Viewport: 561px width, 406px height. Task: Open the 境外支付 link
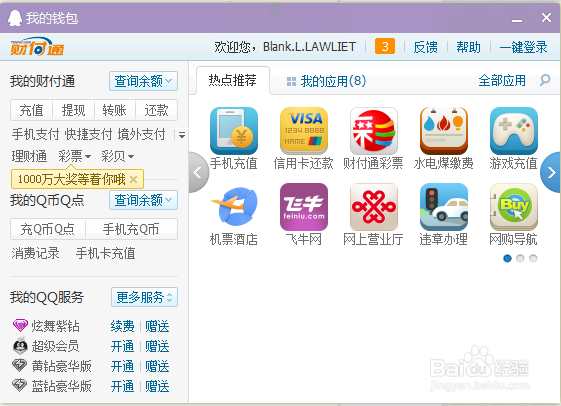pos(142,134)
